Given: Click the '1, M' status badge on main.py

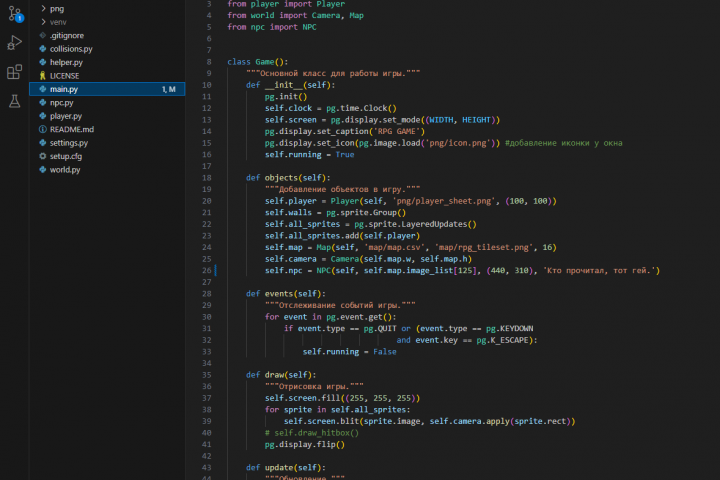Looking at the screenshot, I should pyautogui.click(x=169, y=90).
